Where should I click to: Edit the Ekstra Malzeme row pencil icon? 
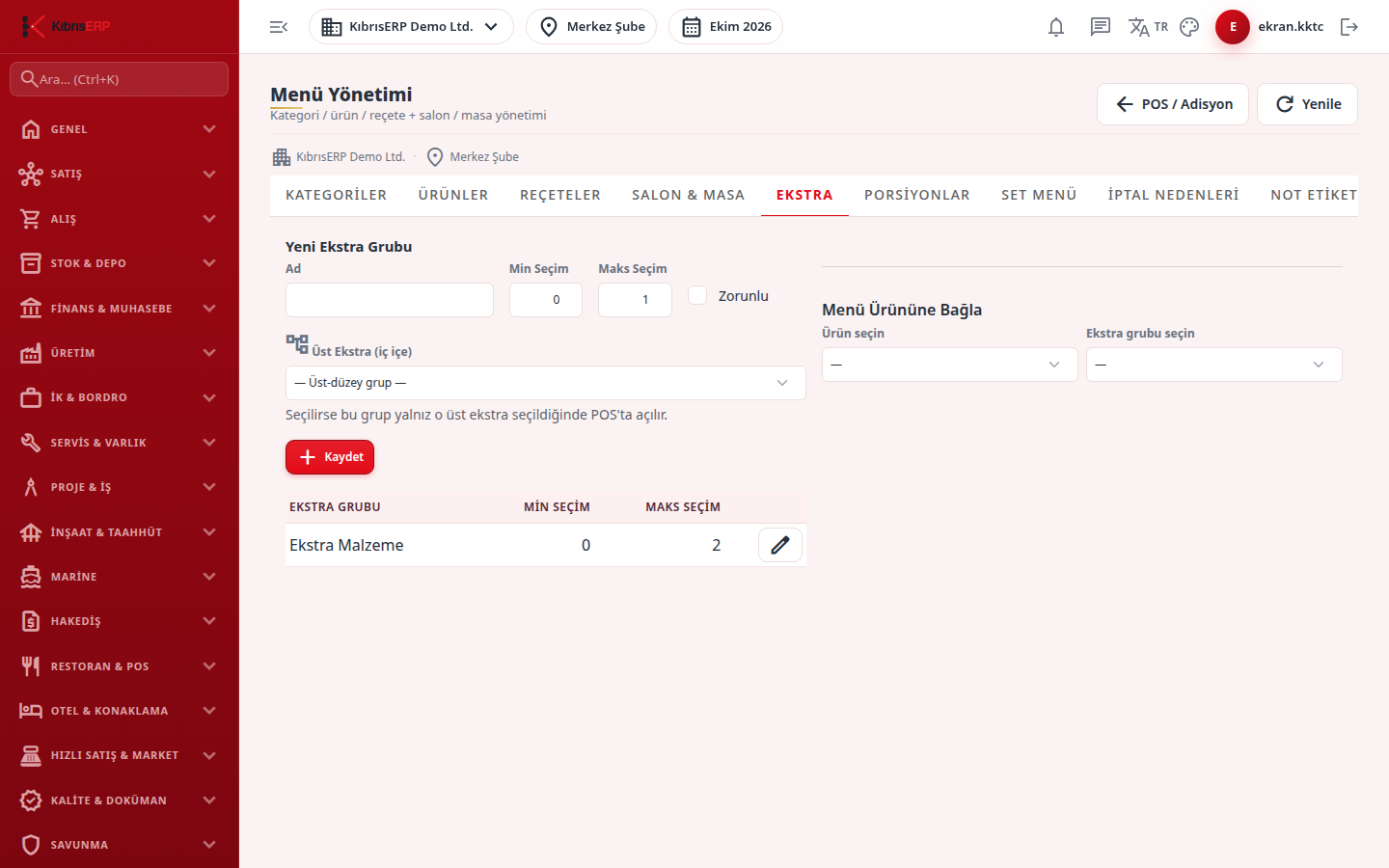[780, 545]
